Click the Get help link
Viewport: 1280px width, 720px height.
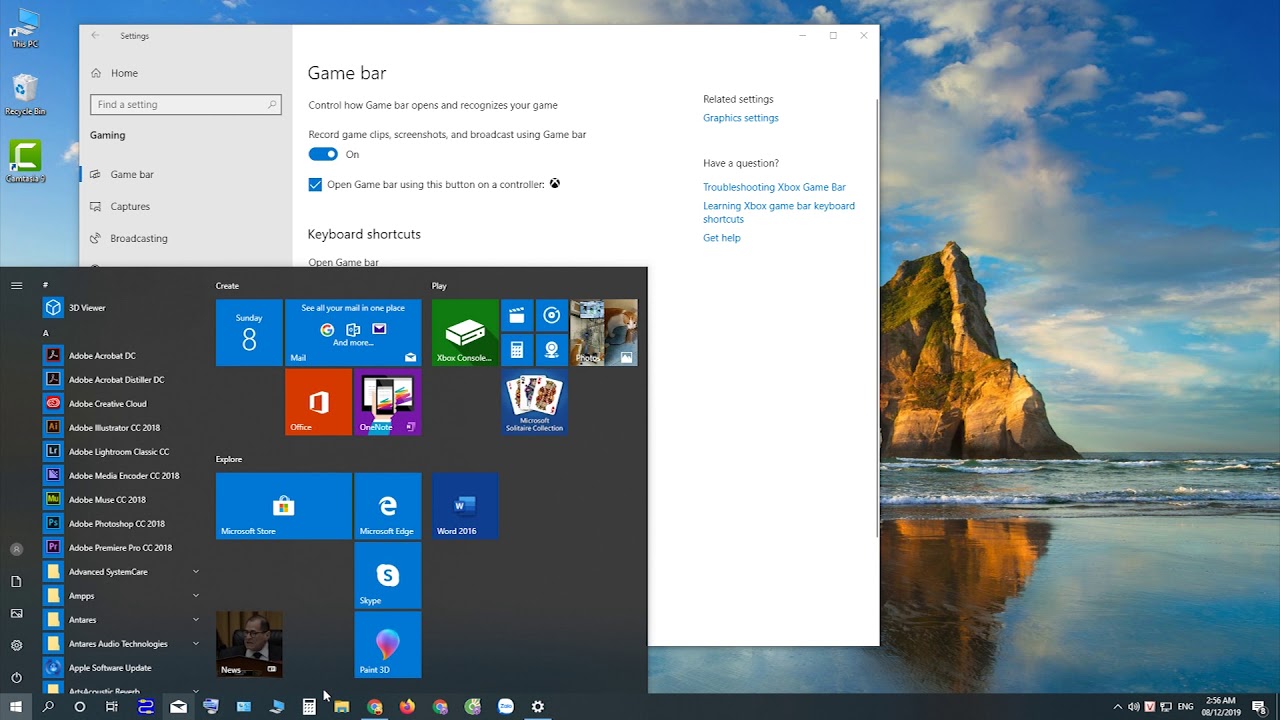(721, 238)
